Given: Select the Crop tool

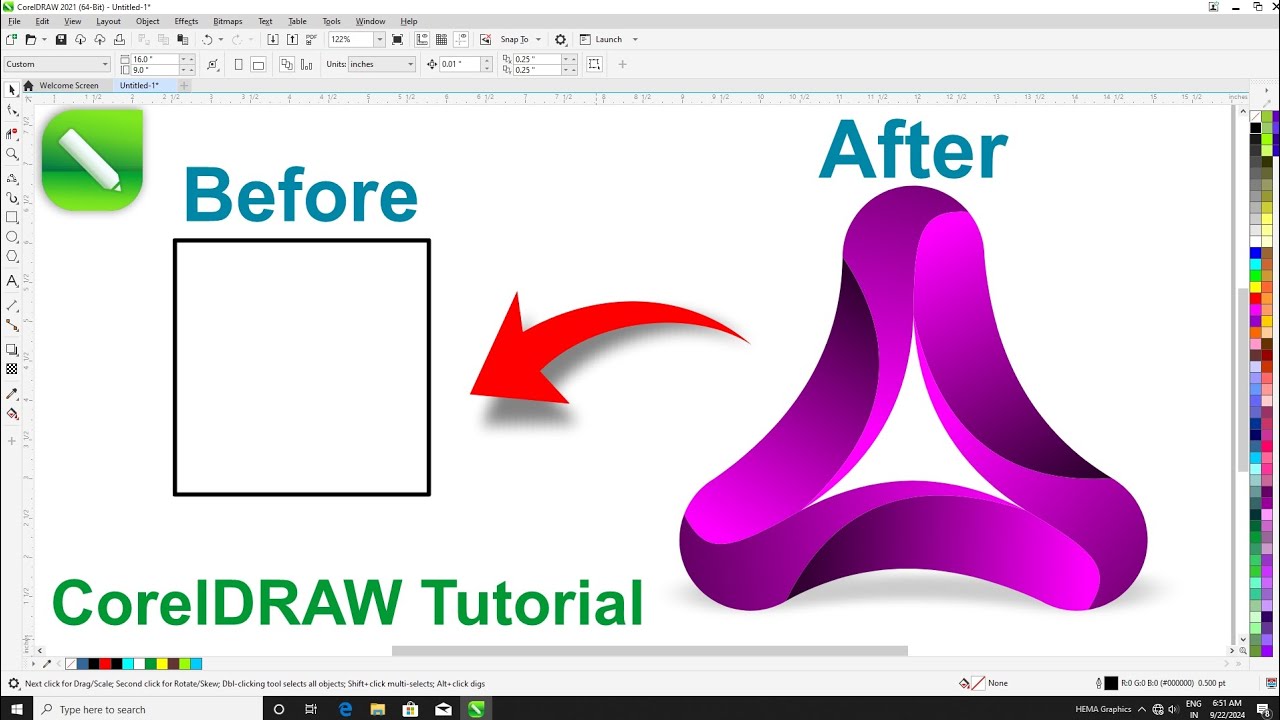Looking at the screenshot, I should coord(12,133).
